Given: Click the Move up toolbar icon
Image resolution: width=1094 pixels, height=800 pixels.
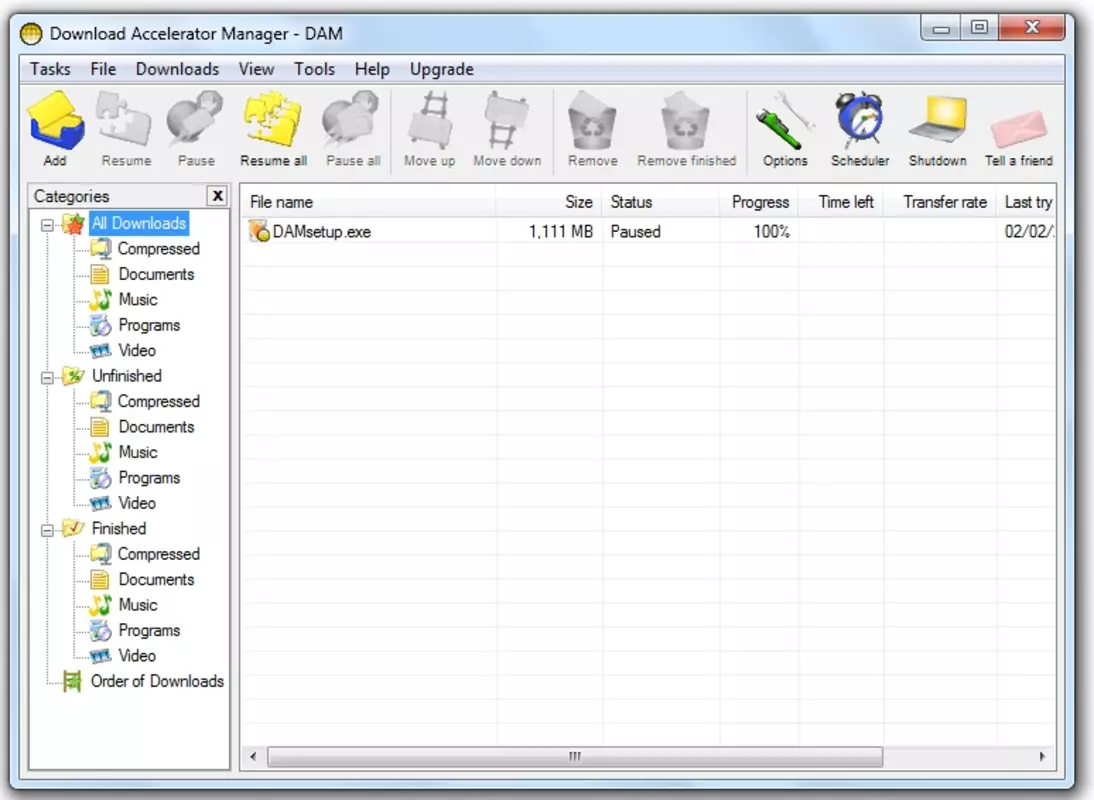Looking at the screenshot, I should click(x=430, y=120).
